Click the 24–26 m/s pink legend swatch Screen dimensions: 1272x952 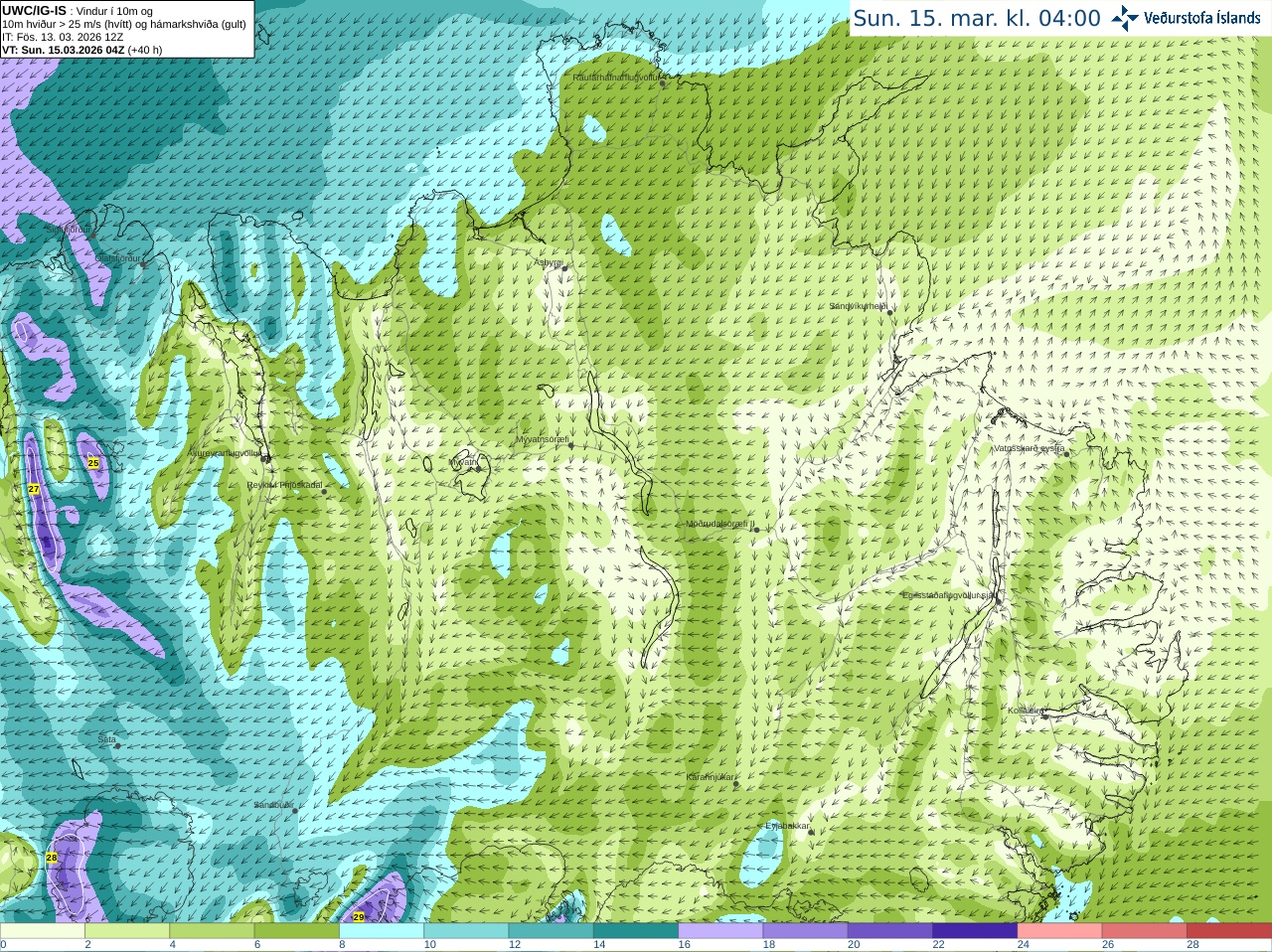pyautogui.click(x=1060, y=931)
